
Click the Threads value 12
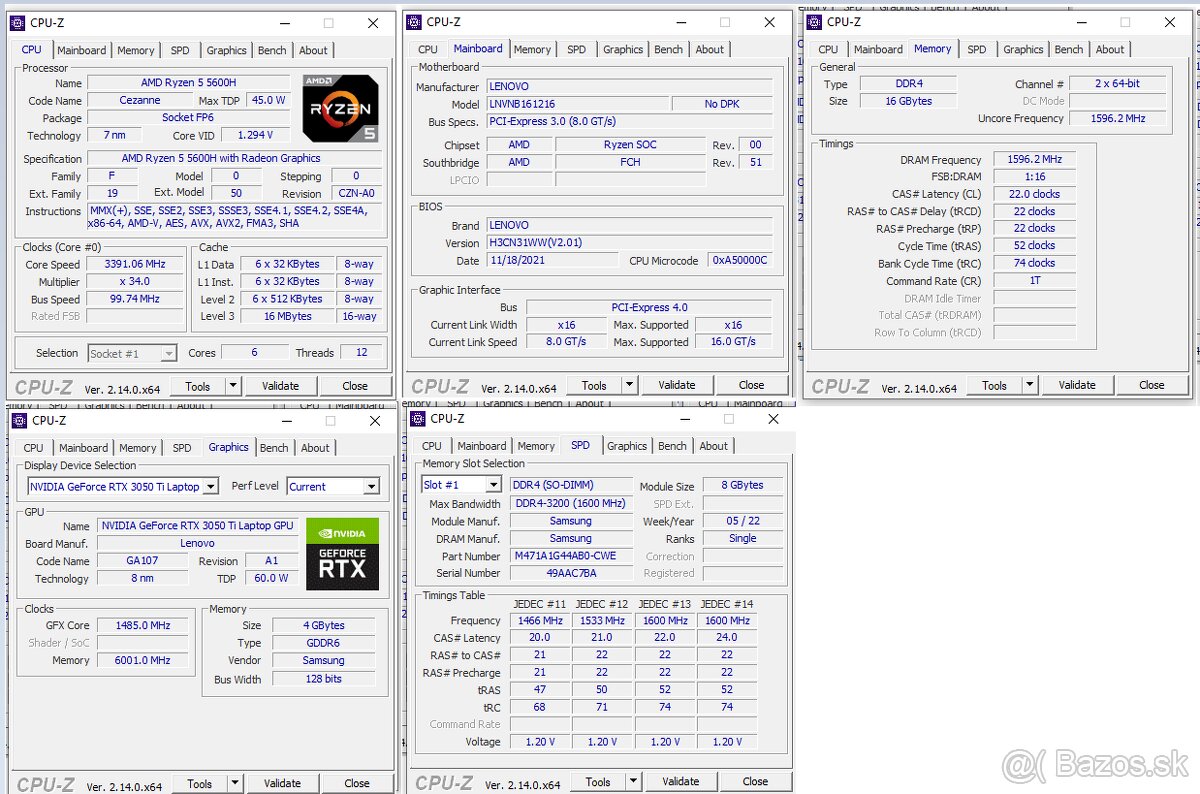[361, 352]
